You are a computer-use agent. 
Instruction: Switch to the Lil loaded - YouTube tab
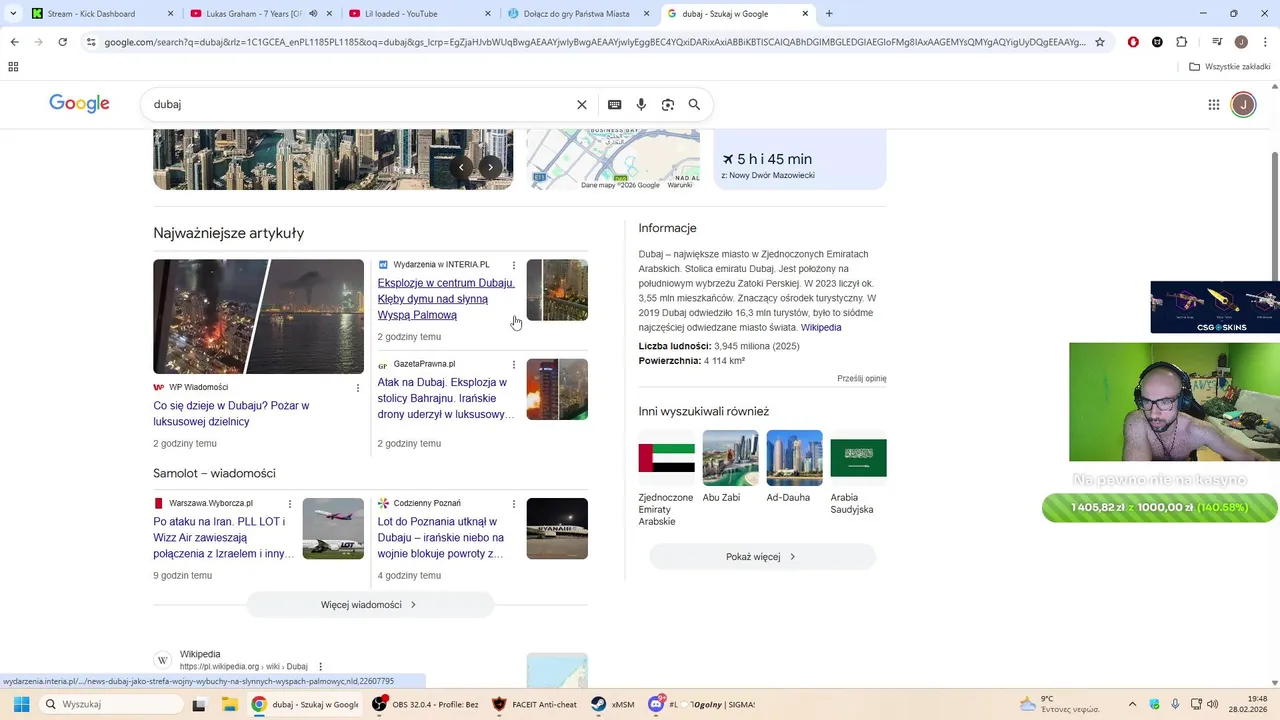point(401,14)
